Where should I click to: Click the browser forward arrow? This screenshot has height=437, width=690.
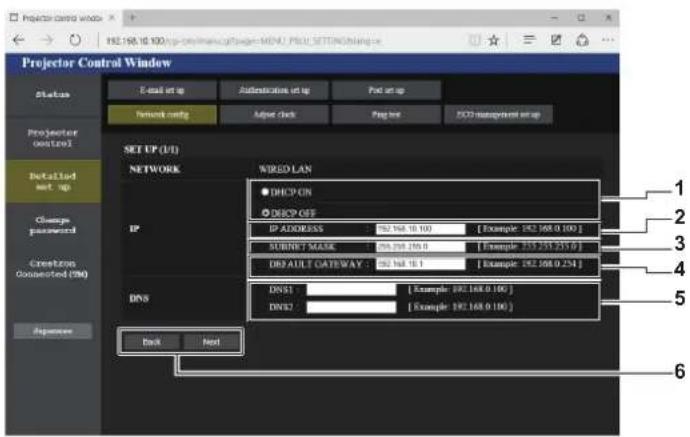coord(47,40)
